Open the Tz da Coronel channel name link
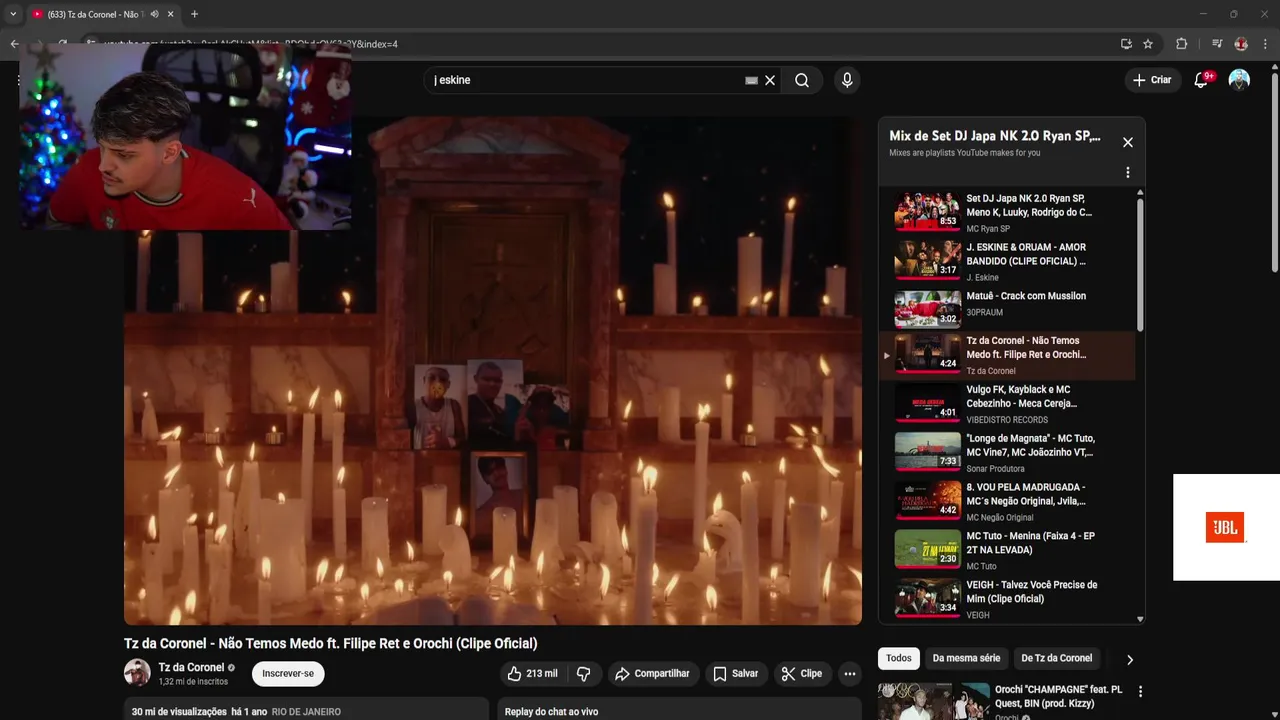 191,667
